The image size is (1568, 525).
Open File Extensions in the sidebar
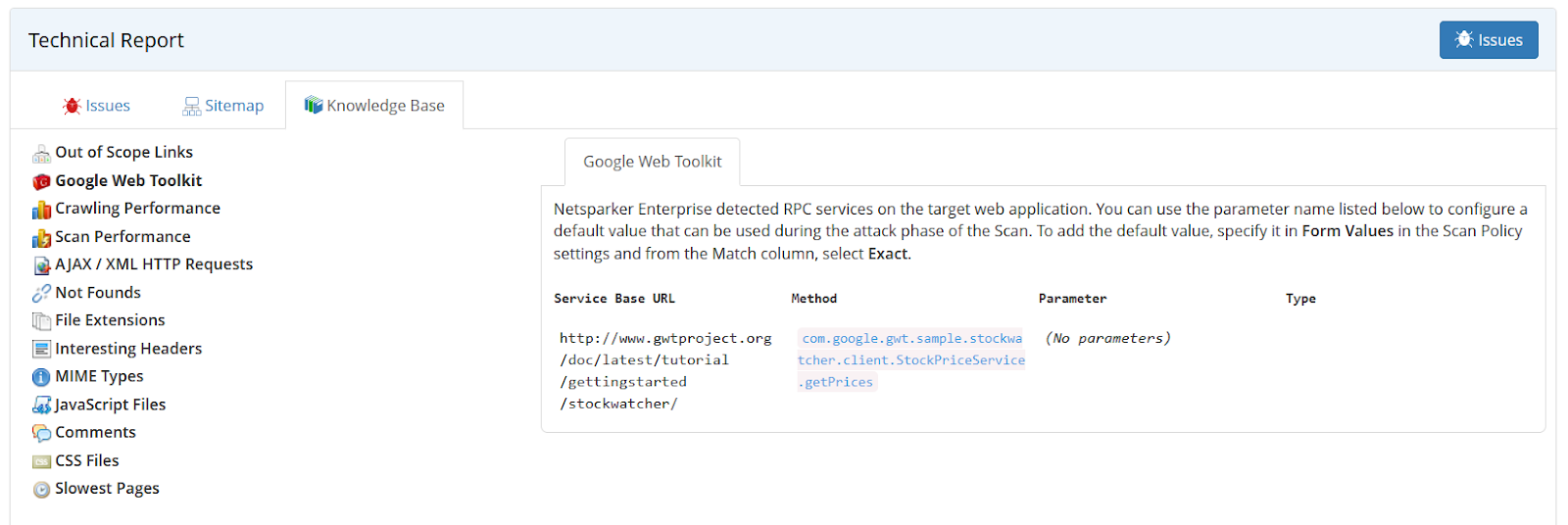tap(110, 320)
